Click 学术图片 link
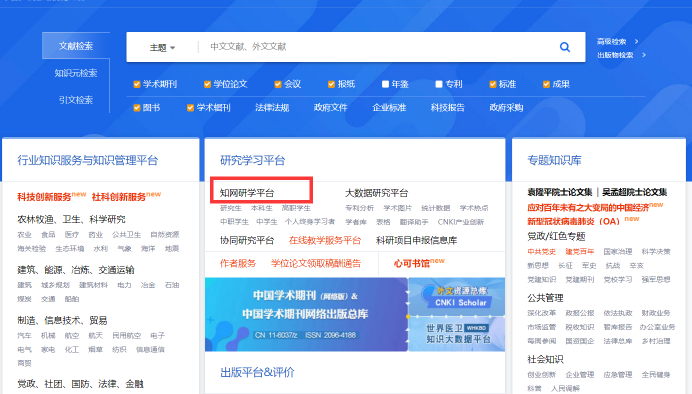Viewport: 692px width, 394px height. [x=397, y=208]
